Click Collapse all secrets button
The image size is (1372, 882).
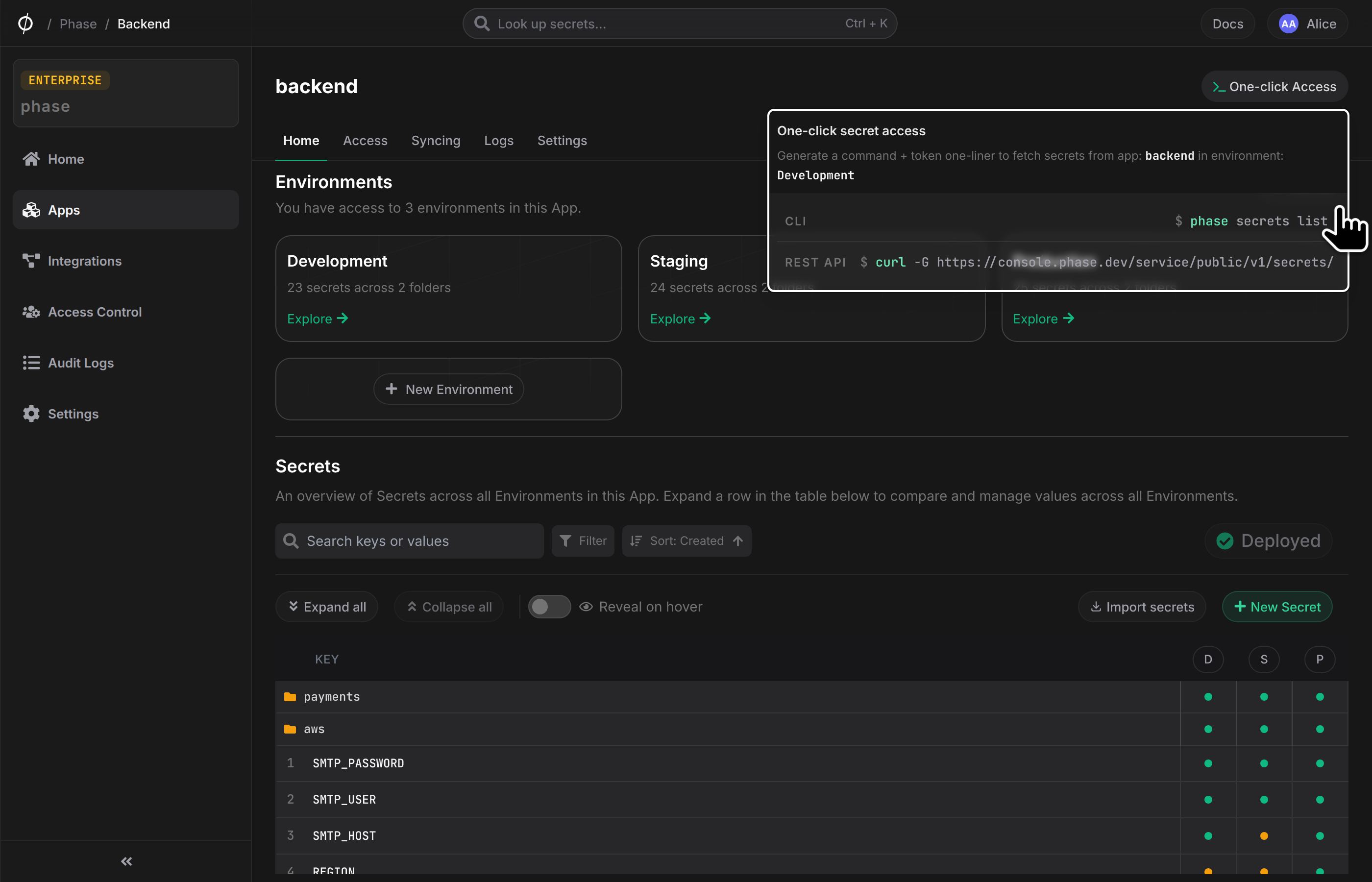click(448, 607)
